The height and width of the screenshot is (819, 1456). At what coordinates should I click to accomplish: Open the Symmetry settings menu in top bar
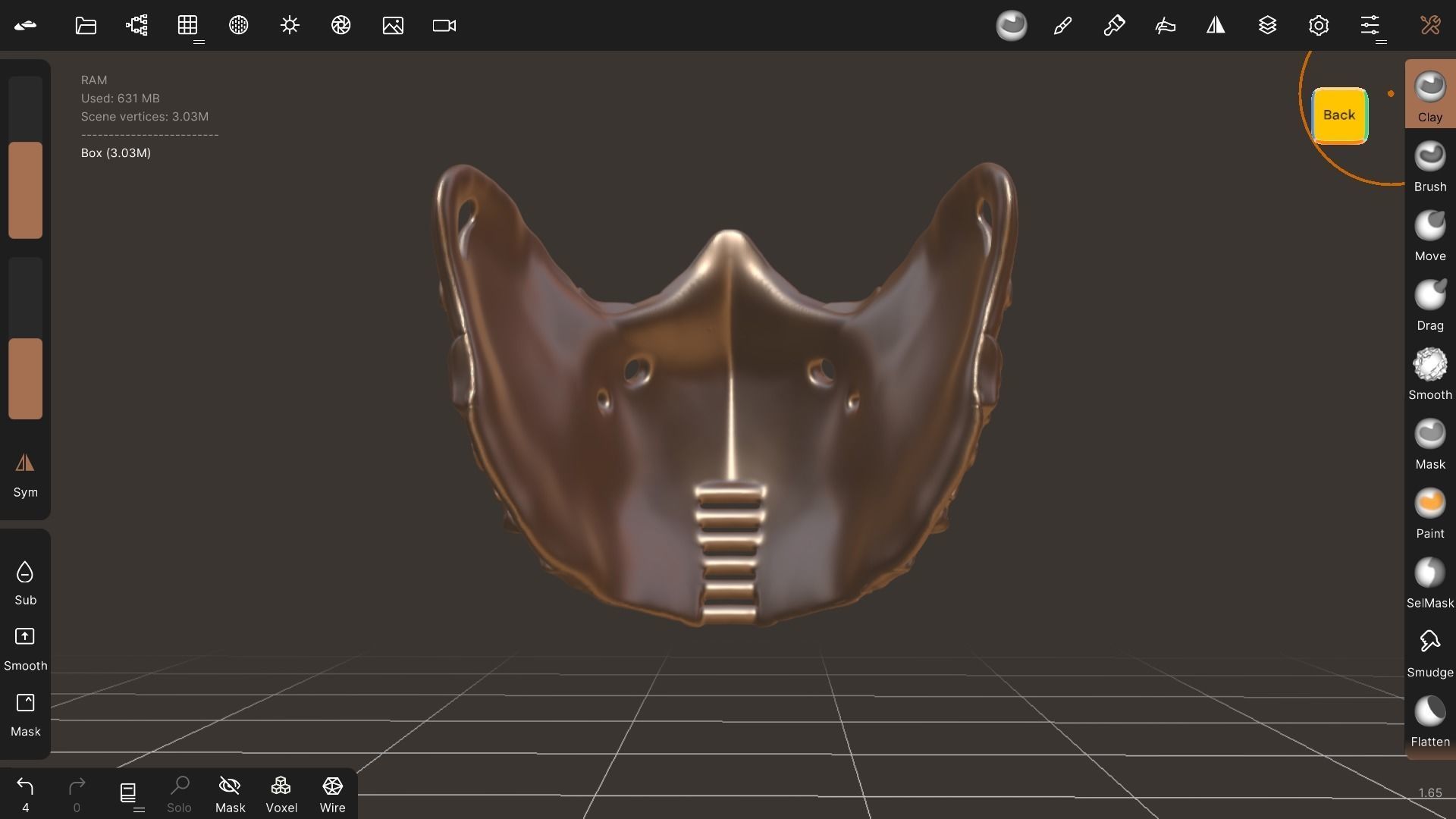click(1216, 25)
